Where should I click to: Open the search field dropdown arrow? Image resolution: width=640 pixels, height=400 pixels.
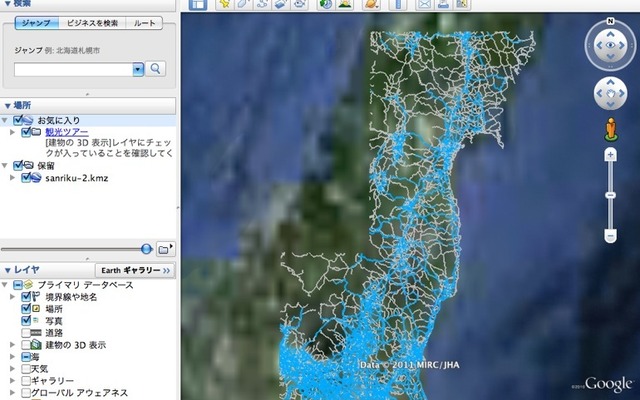[138, 69]
